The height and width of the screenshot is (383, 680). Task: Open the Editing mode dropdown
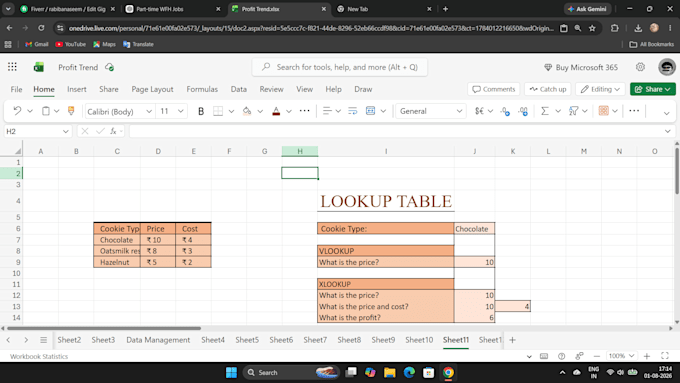click(x=600, y=89)
